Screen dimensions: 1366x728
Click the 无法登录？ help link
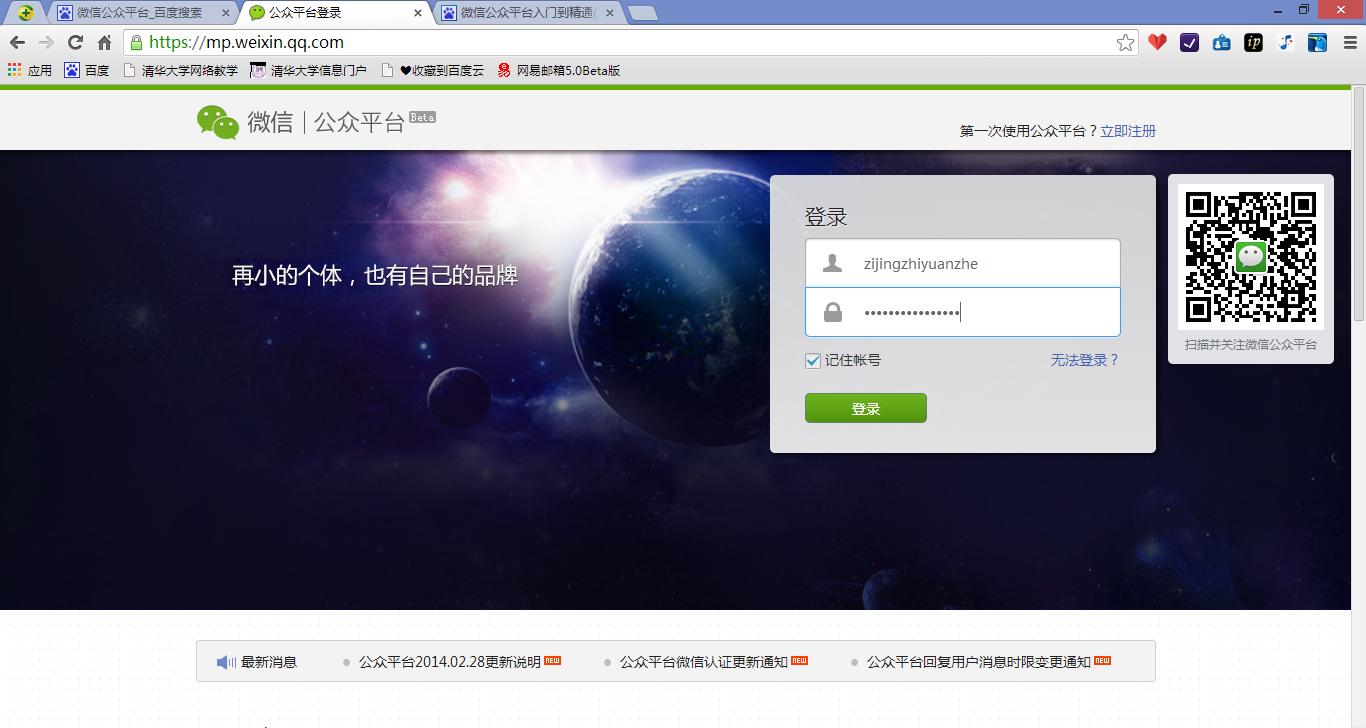1084,361
